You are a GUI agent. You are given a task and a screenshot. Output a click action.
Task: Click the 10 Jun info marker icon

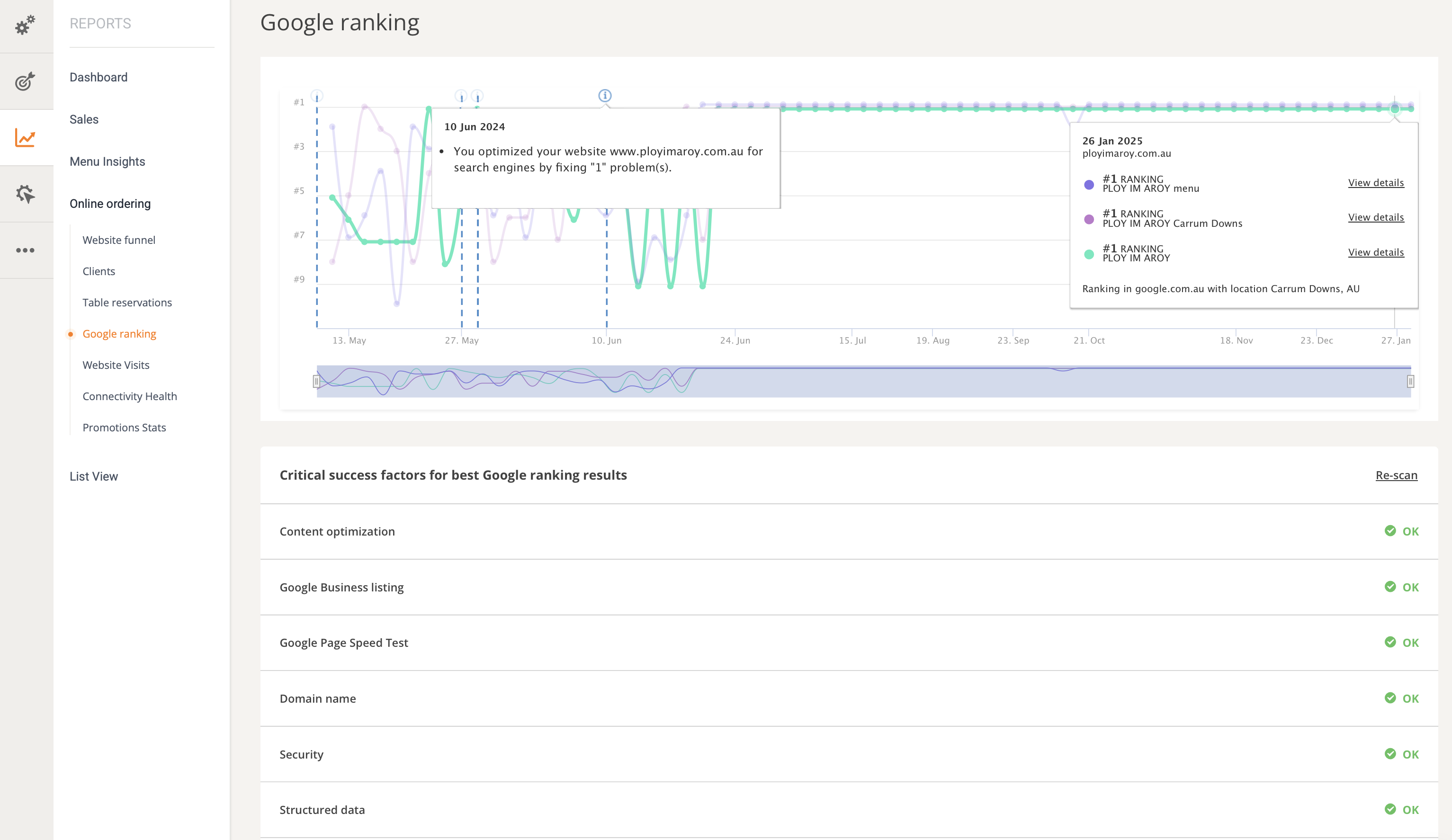[x=604, y=96]
